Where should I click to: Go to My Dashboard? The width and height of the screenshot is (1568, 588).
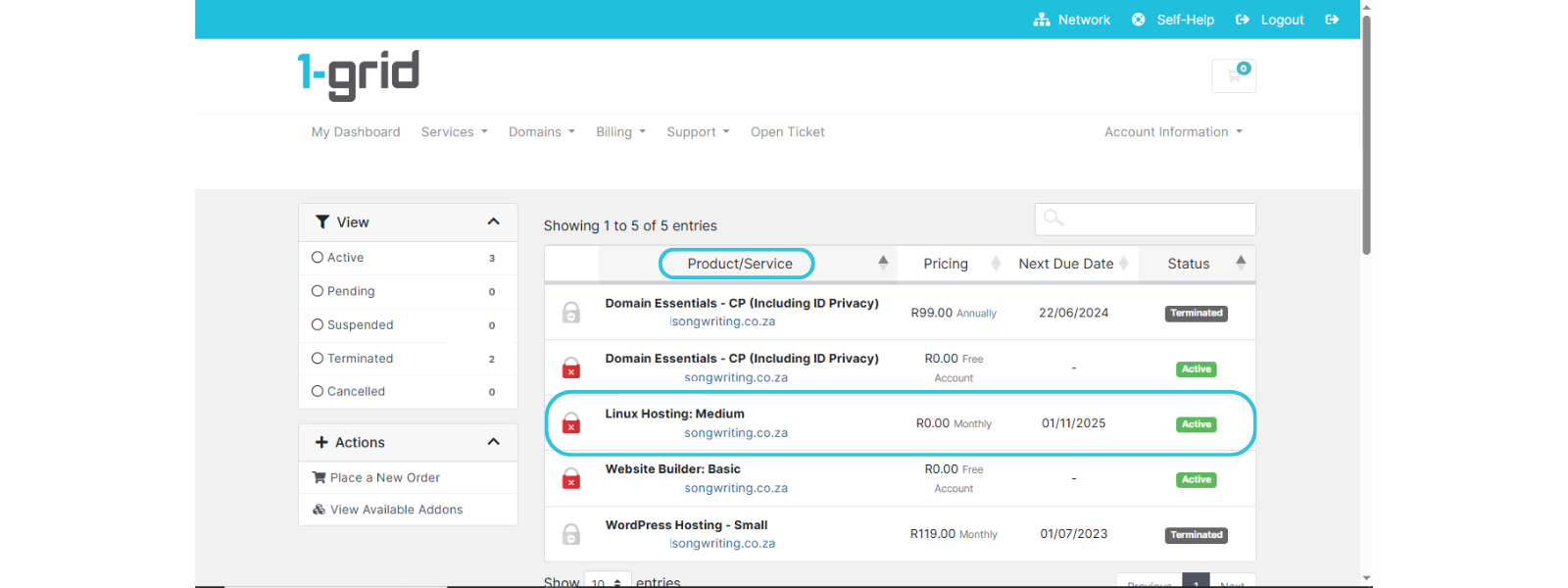point(356,132)
